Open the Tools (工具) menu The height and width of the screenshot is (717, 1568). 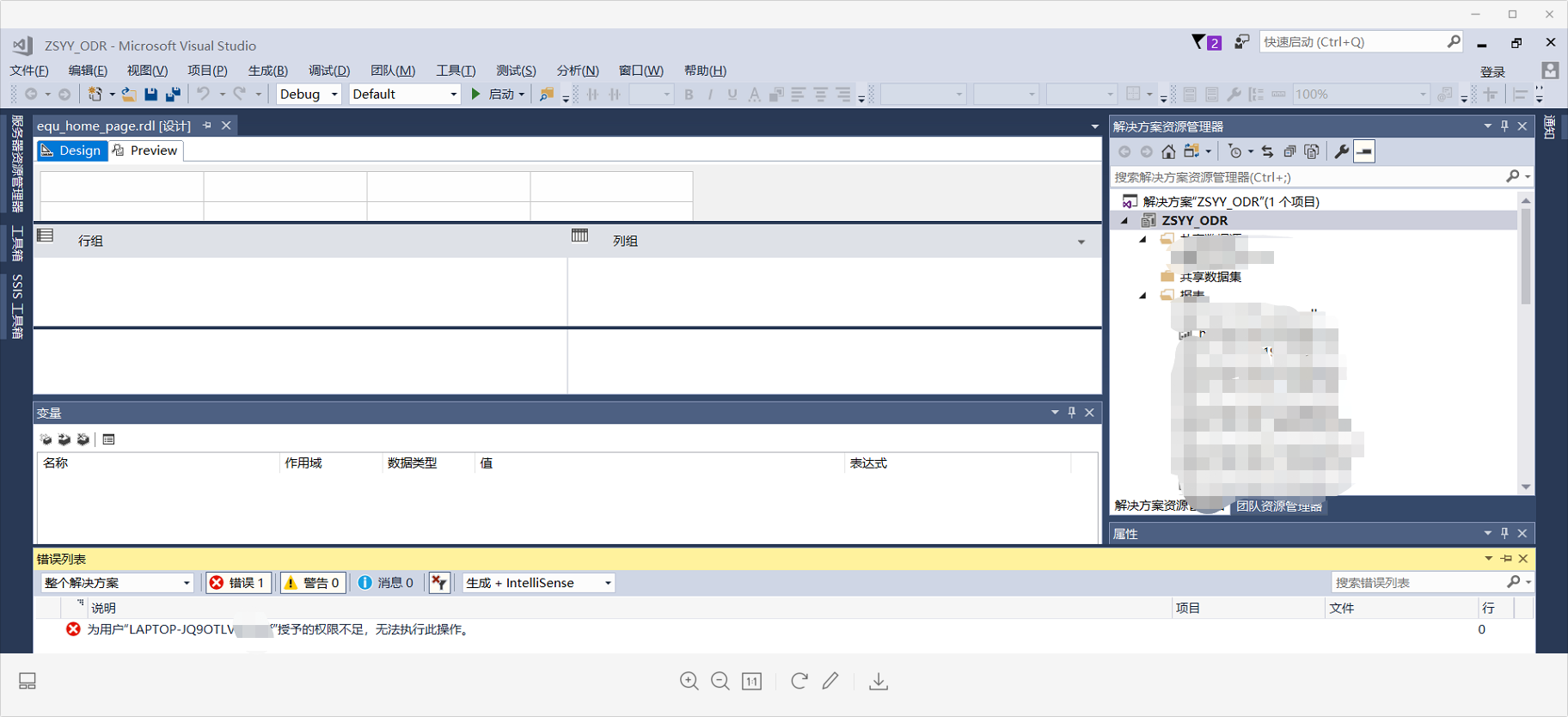456,70
